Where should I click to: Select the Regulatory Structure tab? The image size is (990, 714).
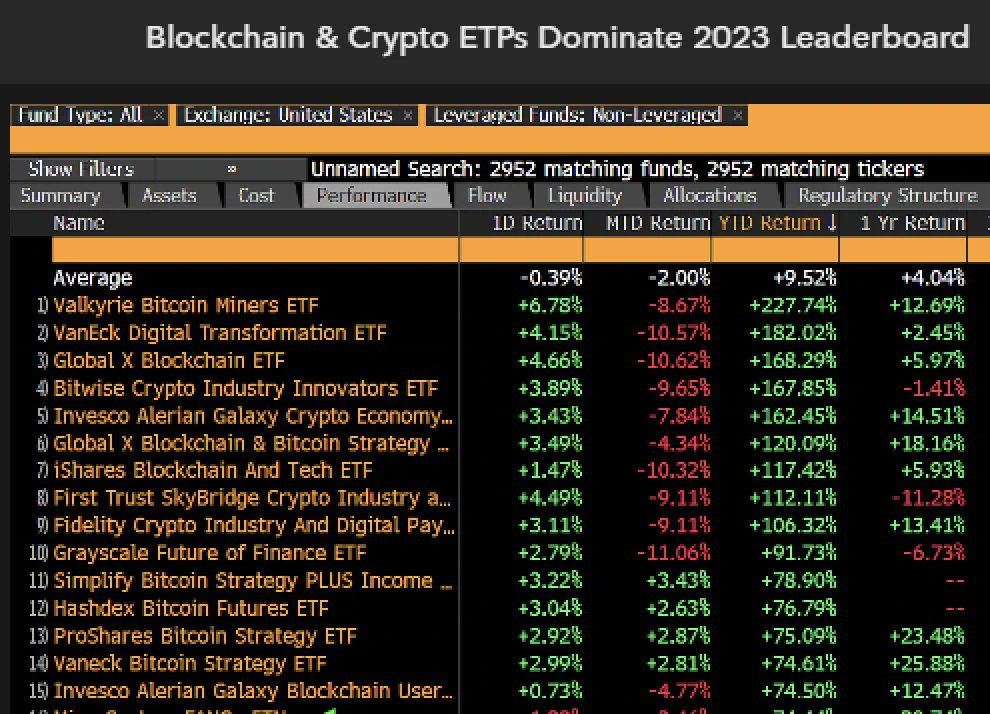tap(888, 196)
